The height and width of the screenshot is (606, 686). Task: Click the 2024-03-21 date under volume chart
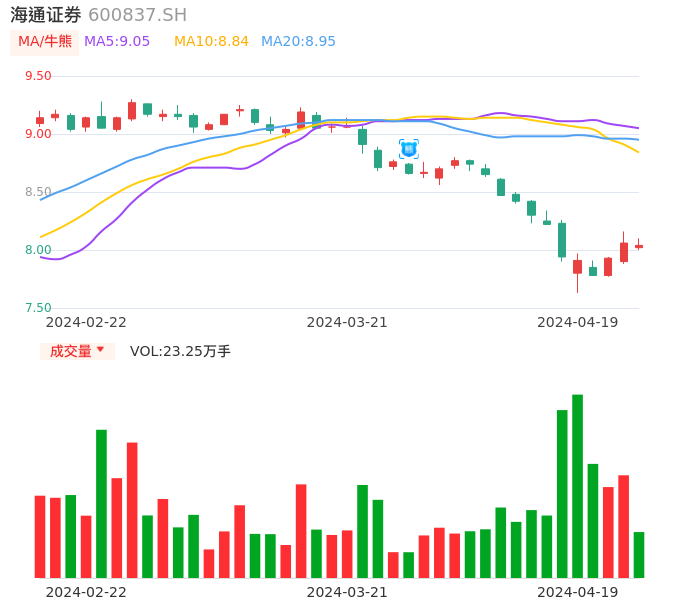(x=347, y=592)
